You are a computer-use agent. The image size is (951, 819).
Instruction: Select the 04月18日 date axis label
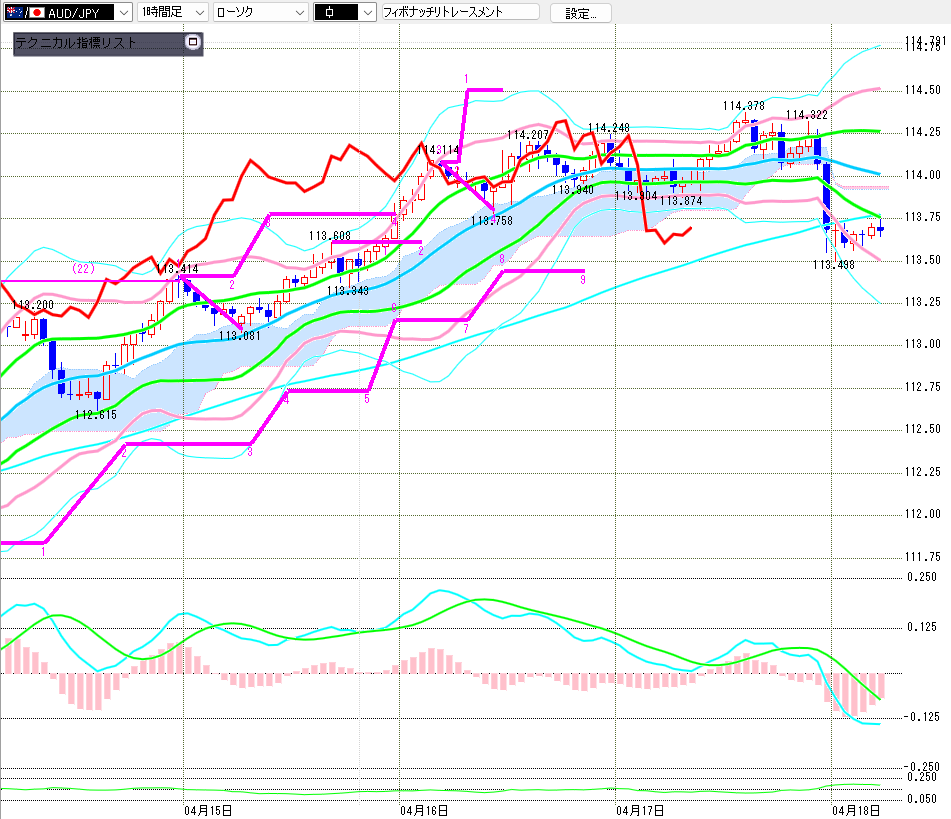[856, 809]
